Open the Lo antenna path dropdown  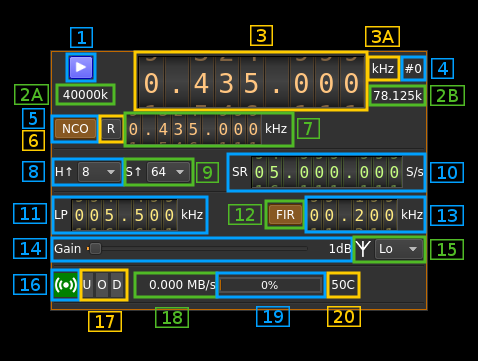399,249
